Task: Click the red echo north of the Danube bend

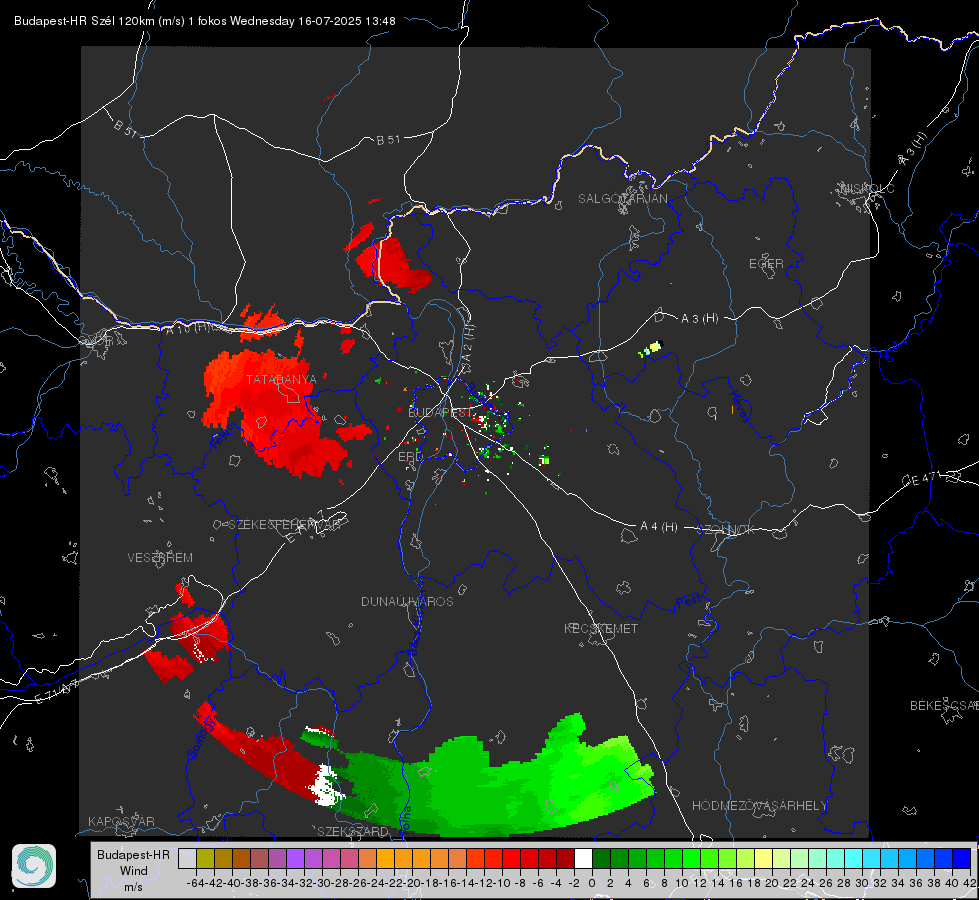Action: pyautogui.click(x=393, y=265)
